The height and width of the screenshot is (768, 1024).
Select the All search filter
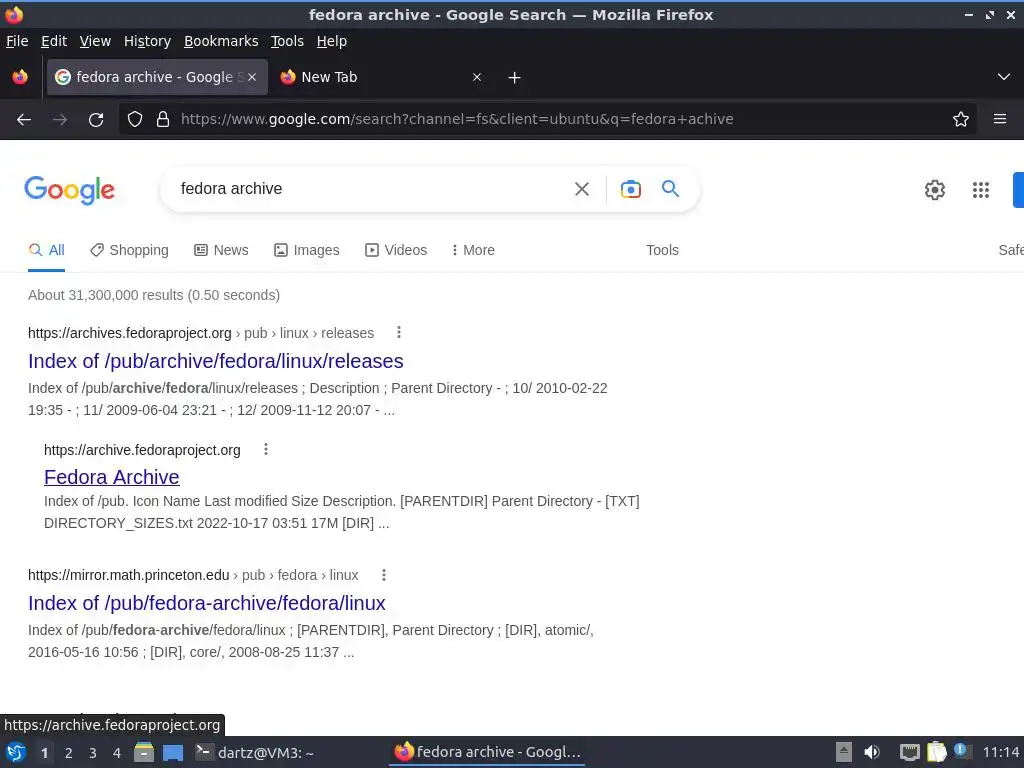(46, 250)
